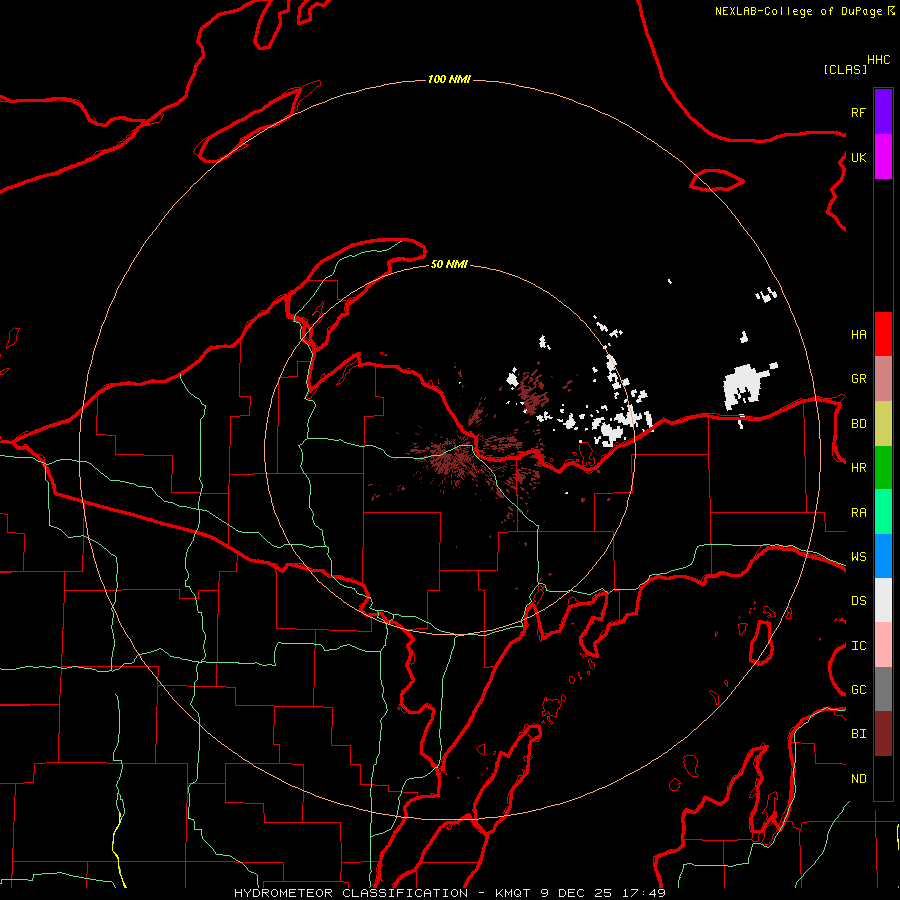Click the HR green legend swatch
Screen dimensions: 900x900
[x=883, y=468]
